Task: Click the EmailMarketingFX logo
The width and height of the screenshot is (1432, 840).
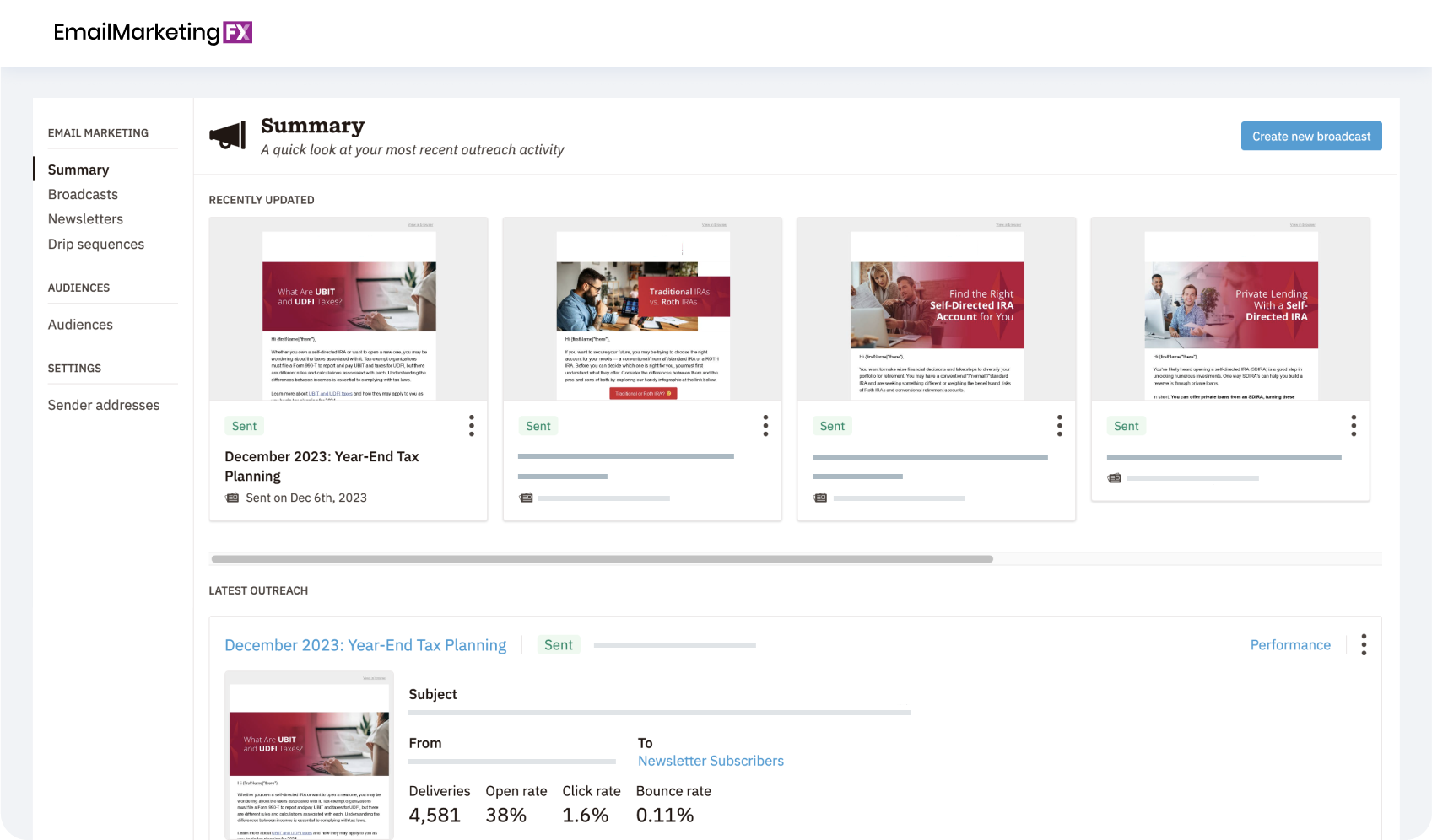Action: point(152,32)
